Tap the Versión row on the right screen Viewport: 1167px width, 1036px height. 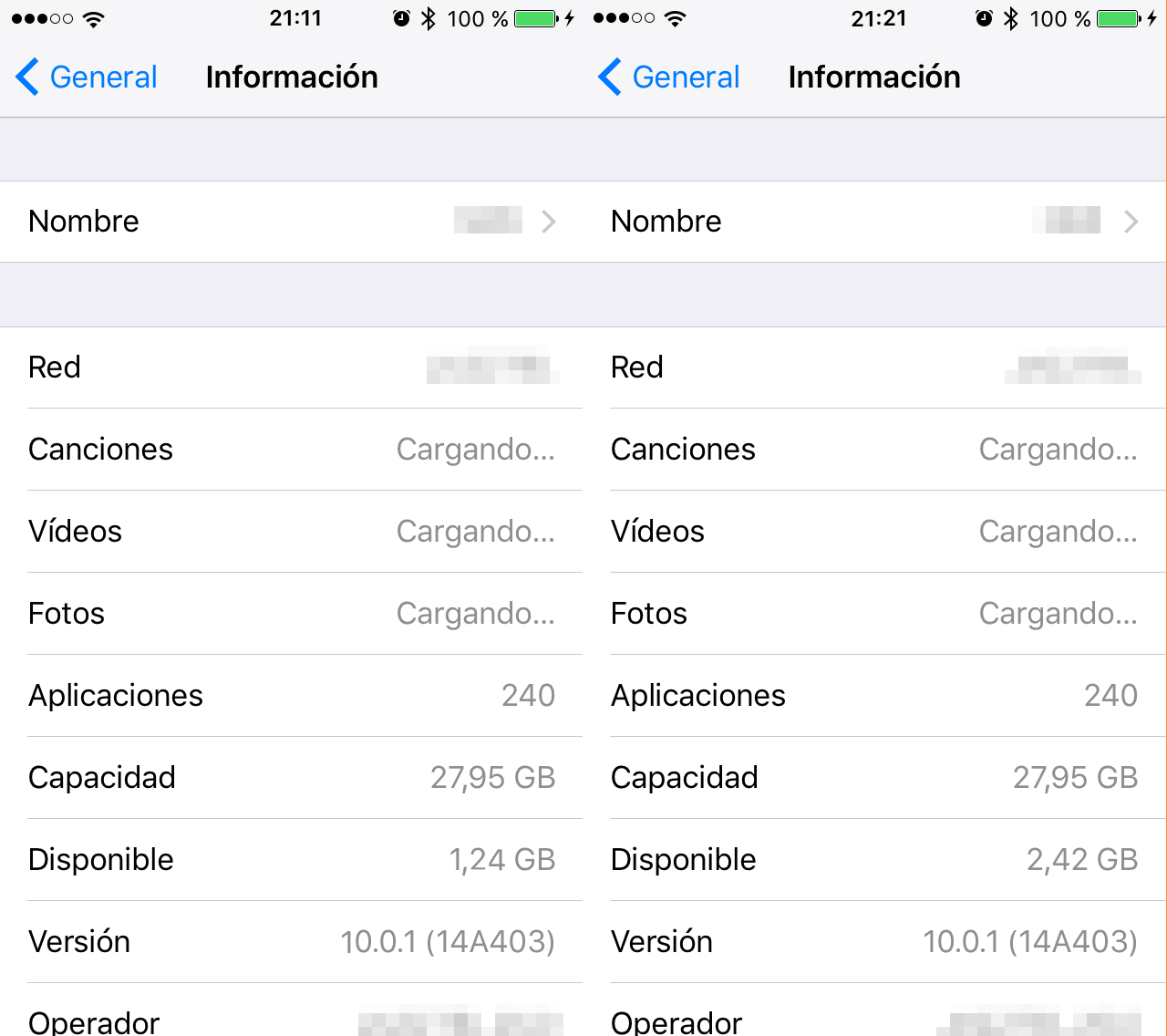tap(874, 942)
